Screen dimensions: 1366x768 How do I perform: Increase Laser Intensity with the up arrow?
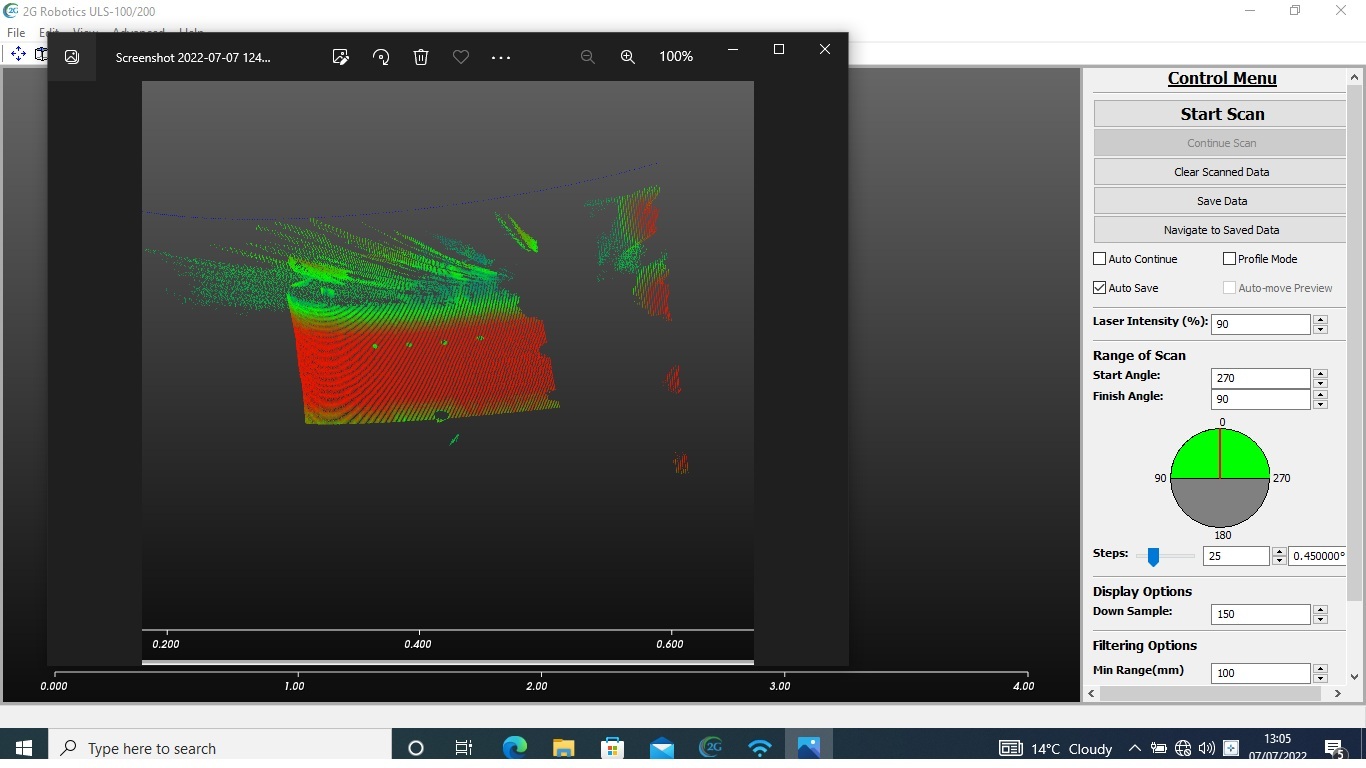(1320, 319)
